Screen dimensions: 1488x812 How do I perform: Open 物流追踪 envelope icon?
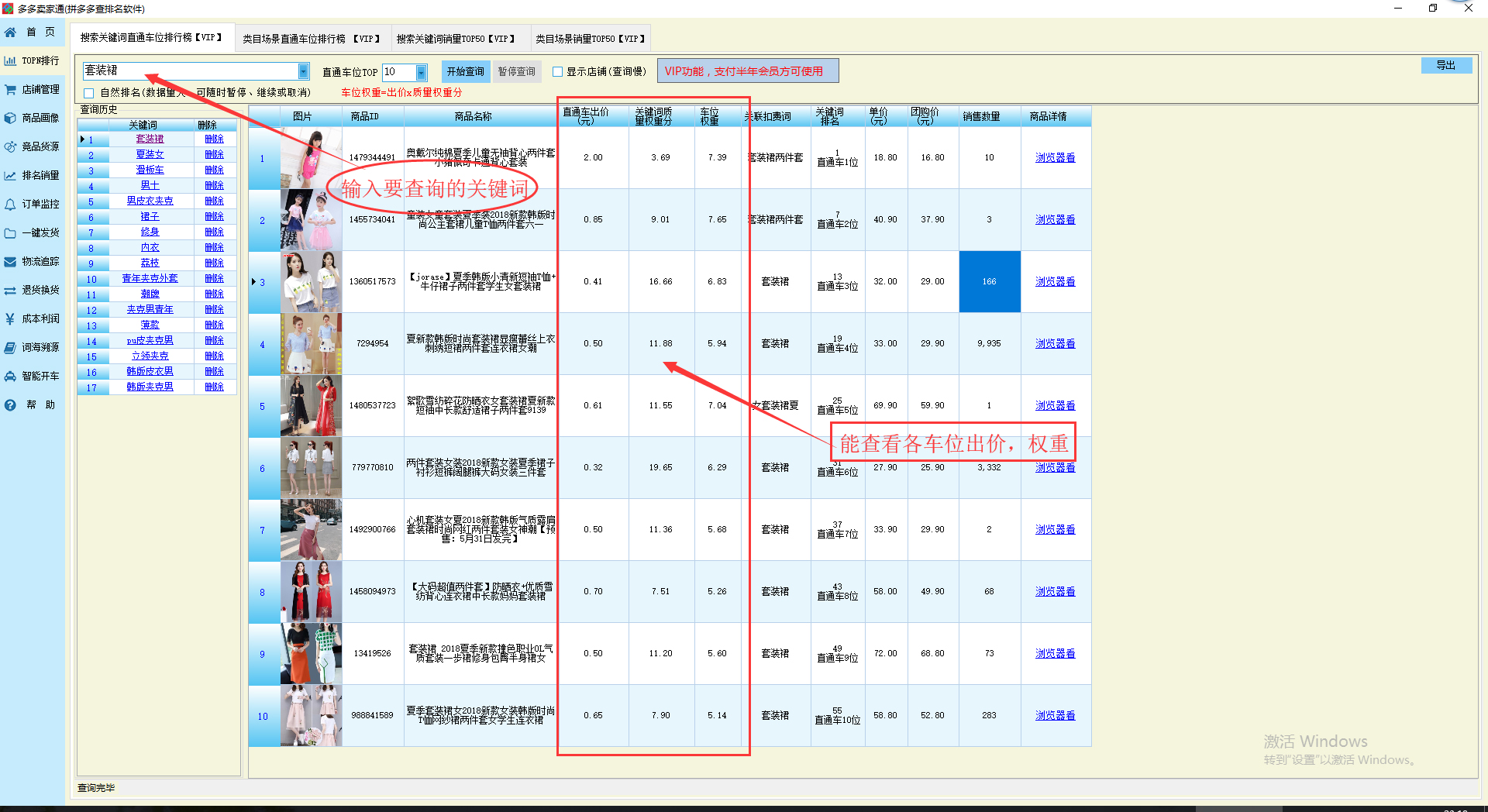[x=10, y=262]
